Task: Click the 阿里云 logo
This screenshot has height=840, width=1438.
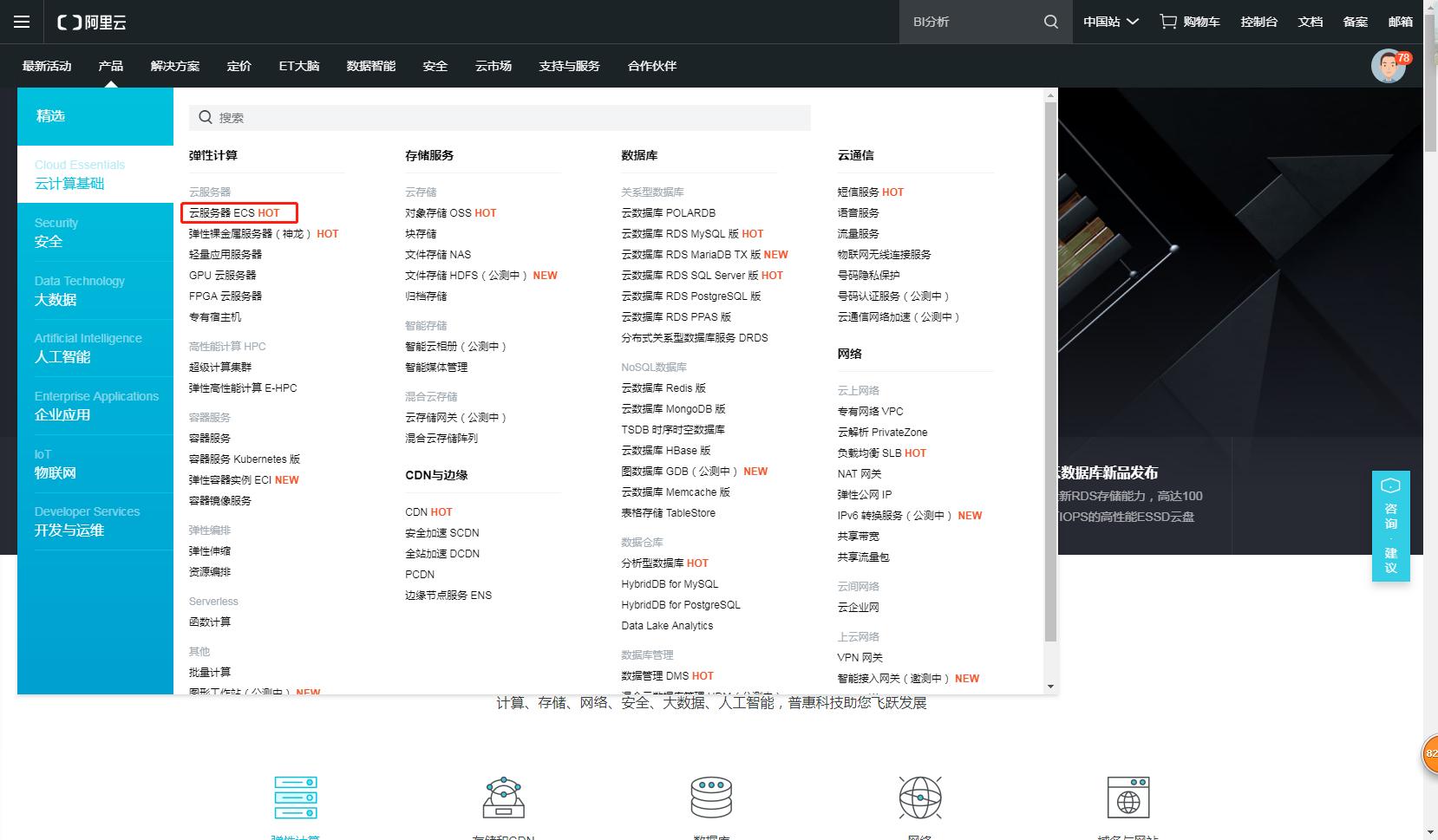Action: (x=89, y=22)
